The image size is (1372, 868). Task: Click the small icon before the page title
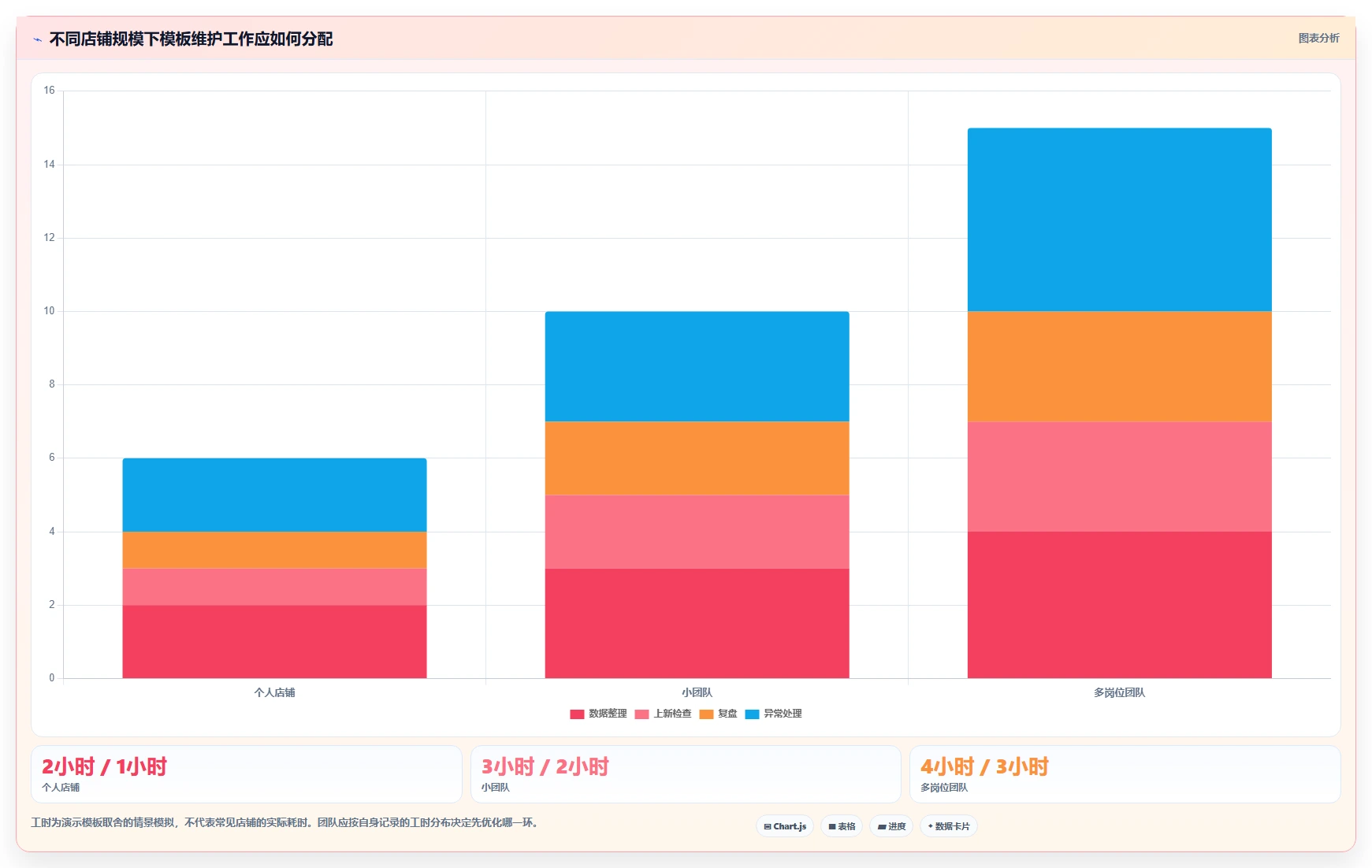(x=37, y=39)
